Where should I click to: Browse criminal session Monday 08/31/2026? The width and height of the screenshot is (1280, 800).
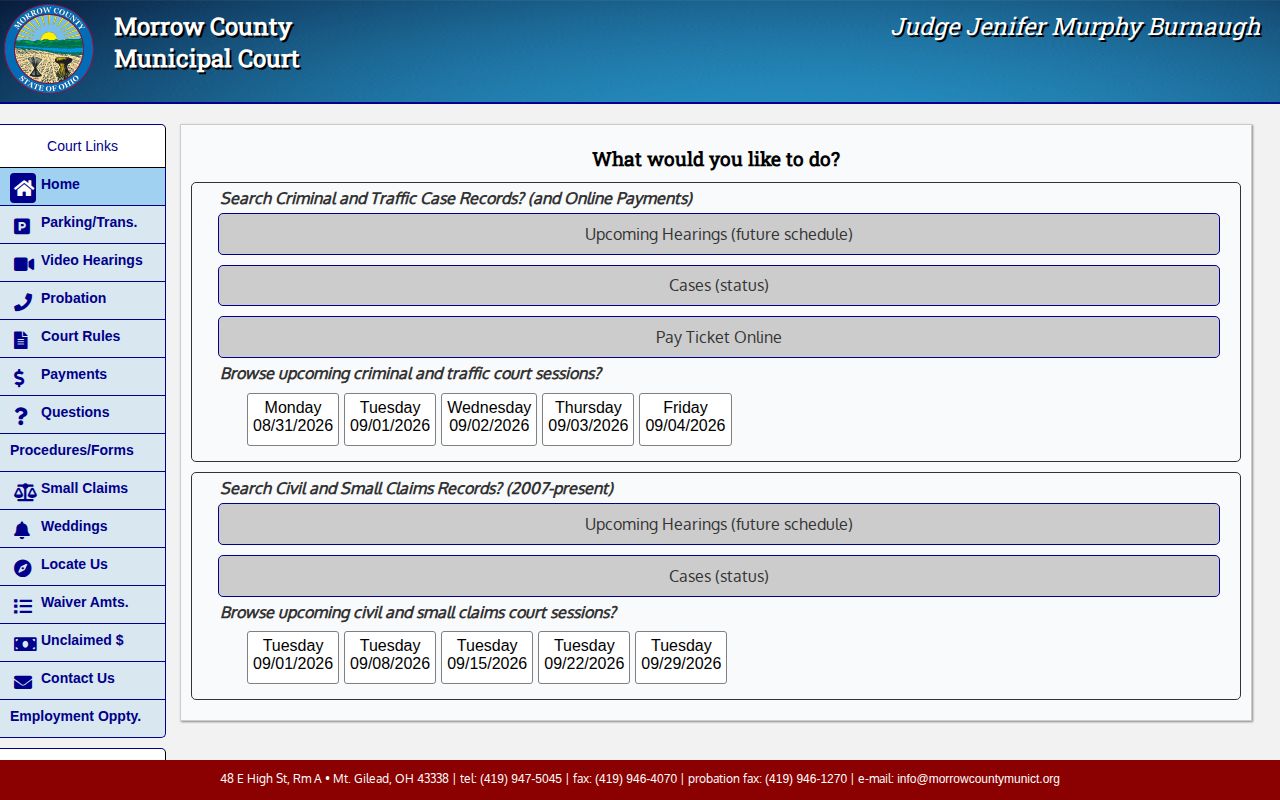293,419
